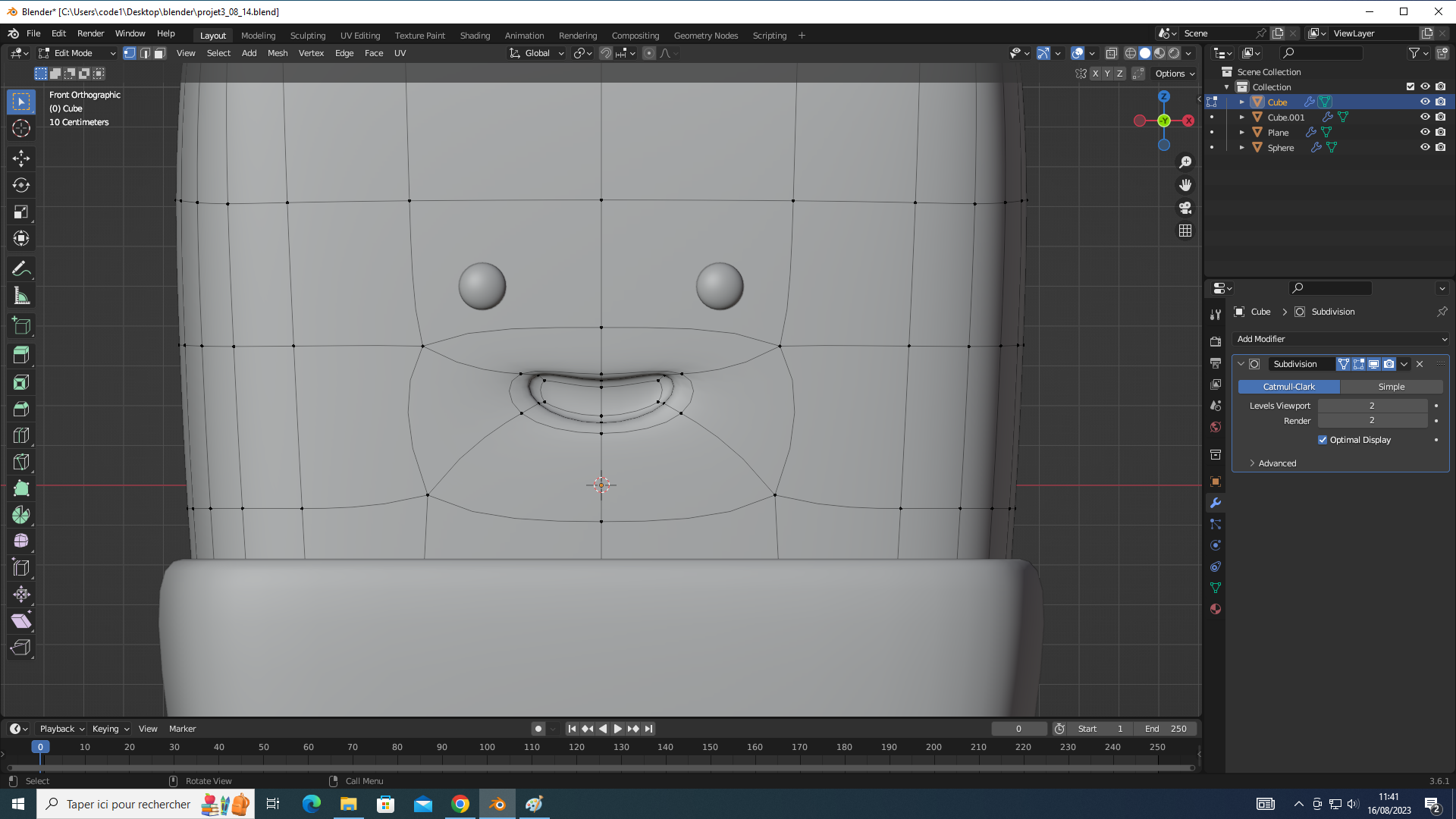Select the Bevel tool
Image resolution: width=1456 pixels, height=819 pixels.
click(21, 409)
